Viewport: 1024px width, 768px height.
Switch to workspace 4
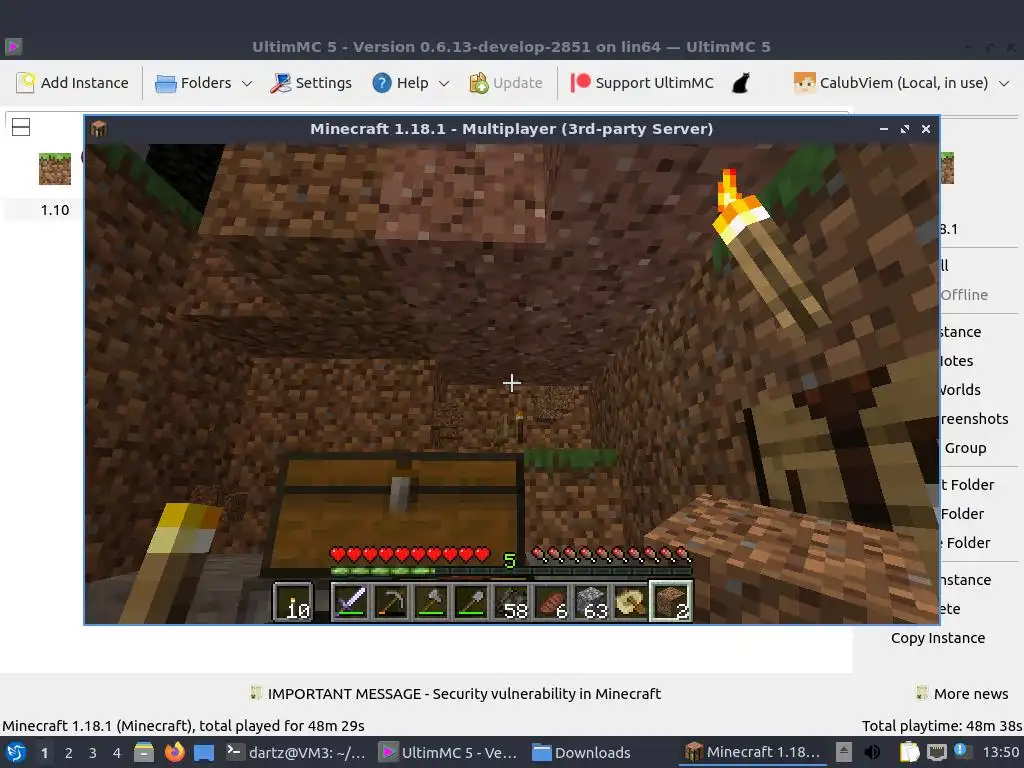point(117,753)
